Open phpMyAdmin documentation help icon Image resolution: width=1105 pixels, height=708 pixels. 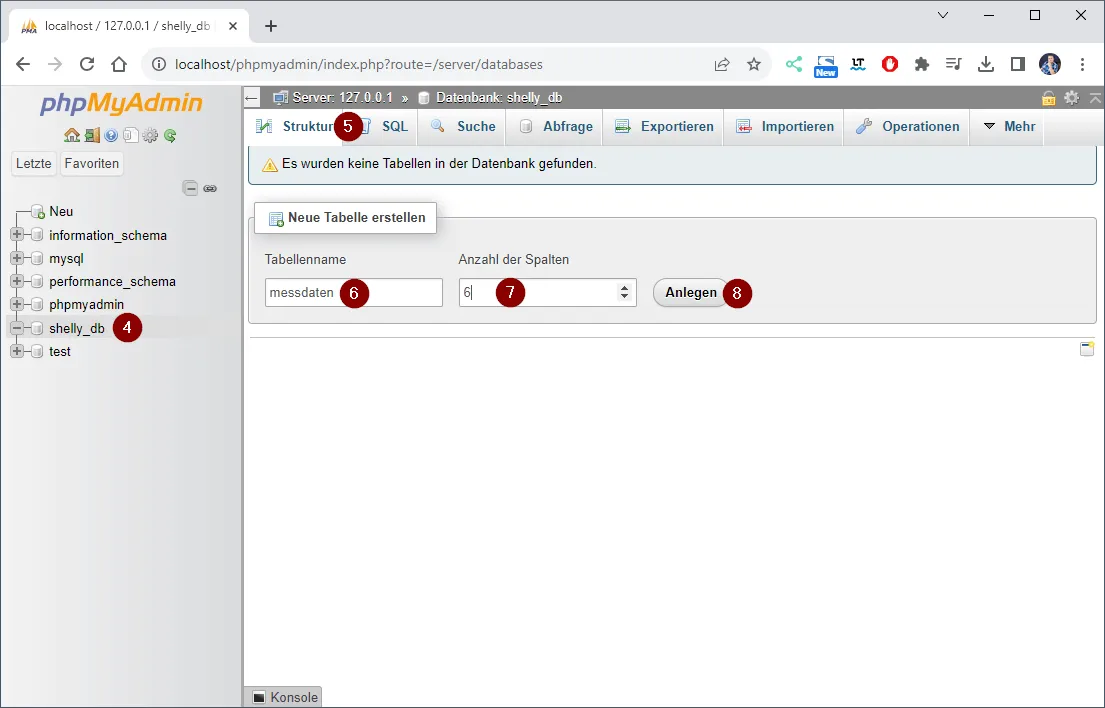[111, 136]
